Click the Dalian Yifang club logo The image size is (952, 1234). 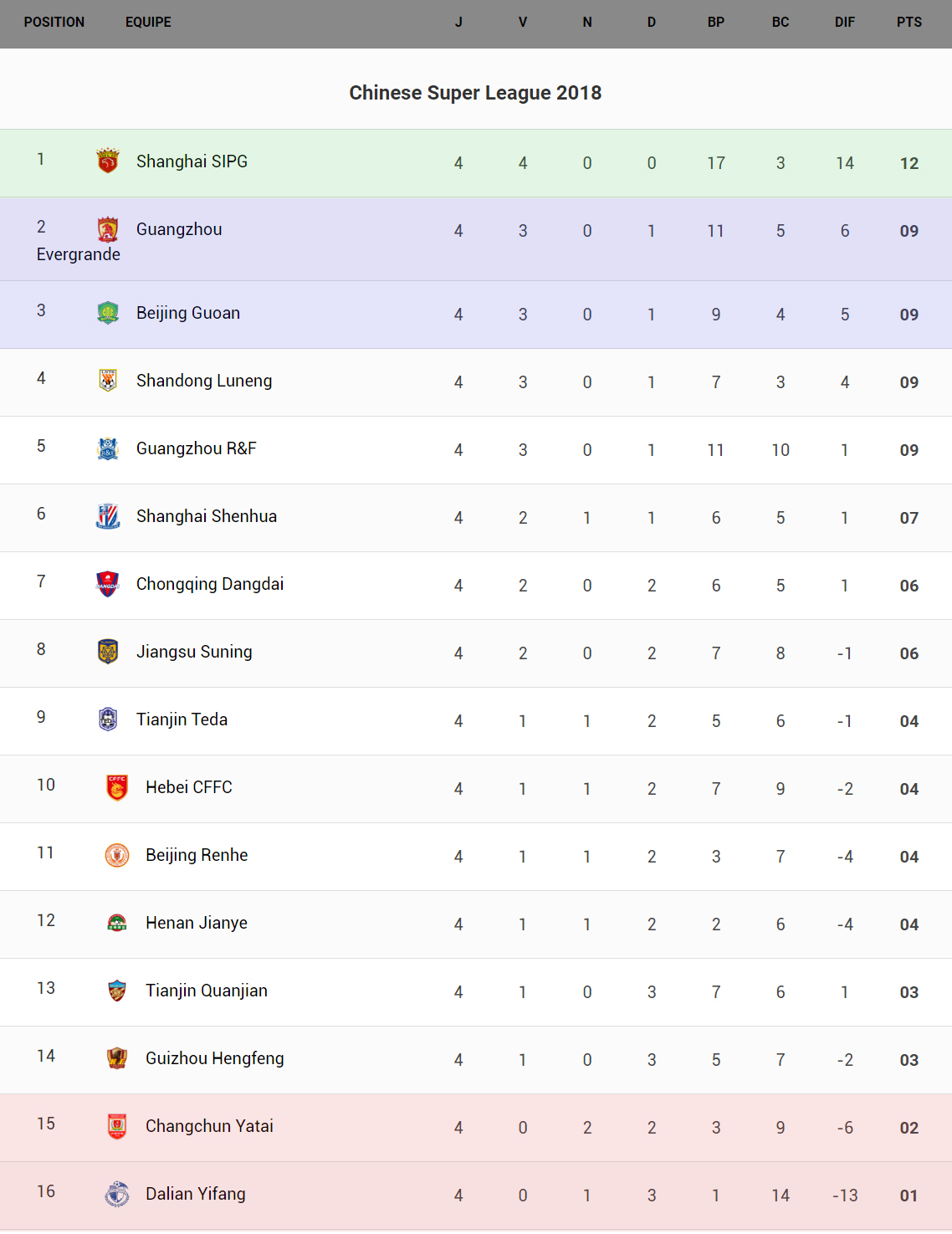click(117, 1194)
